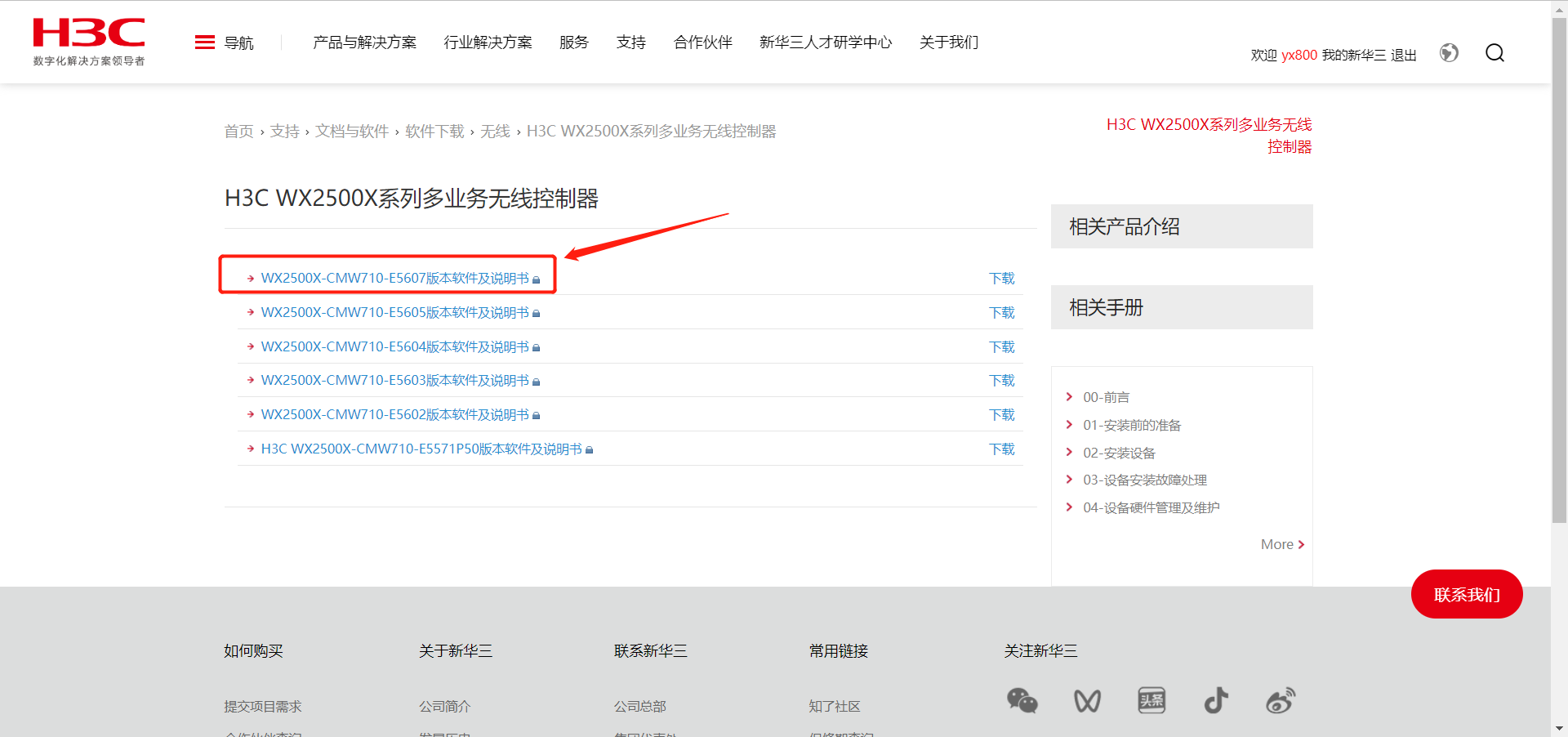This screenshot has height=737, width=1568.
Task: Open H3C WeChat social icon
Action: pyautogui.click(x=1022, y=700)
